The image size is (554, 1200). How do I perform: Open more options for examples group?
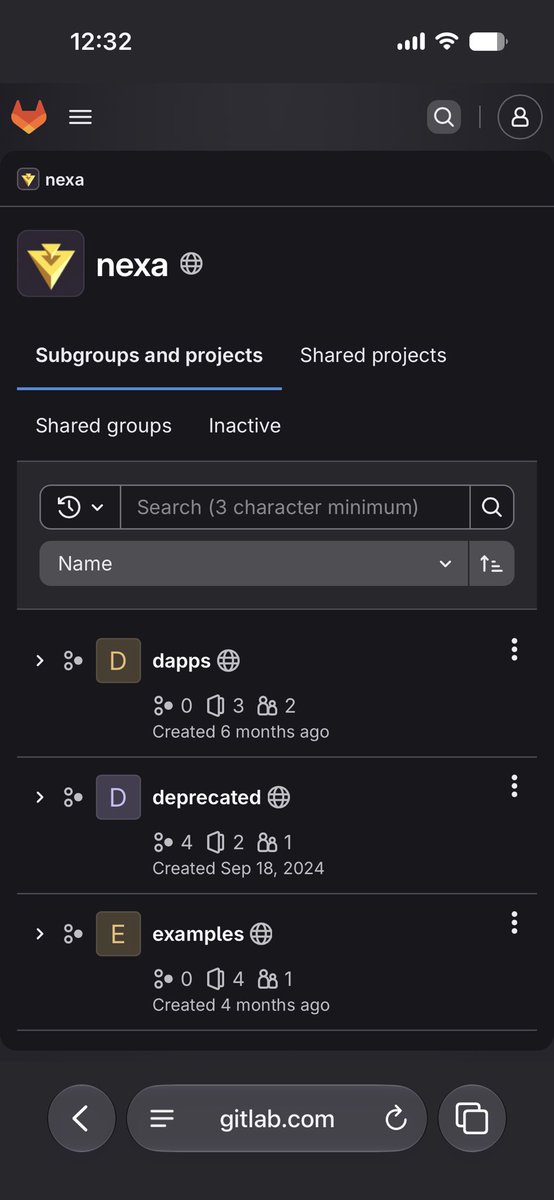(514, 922)
